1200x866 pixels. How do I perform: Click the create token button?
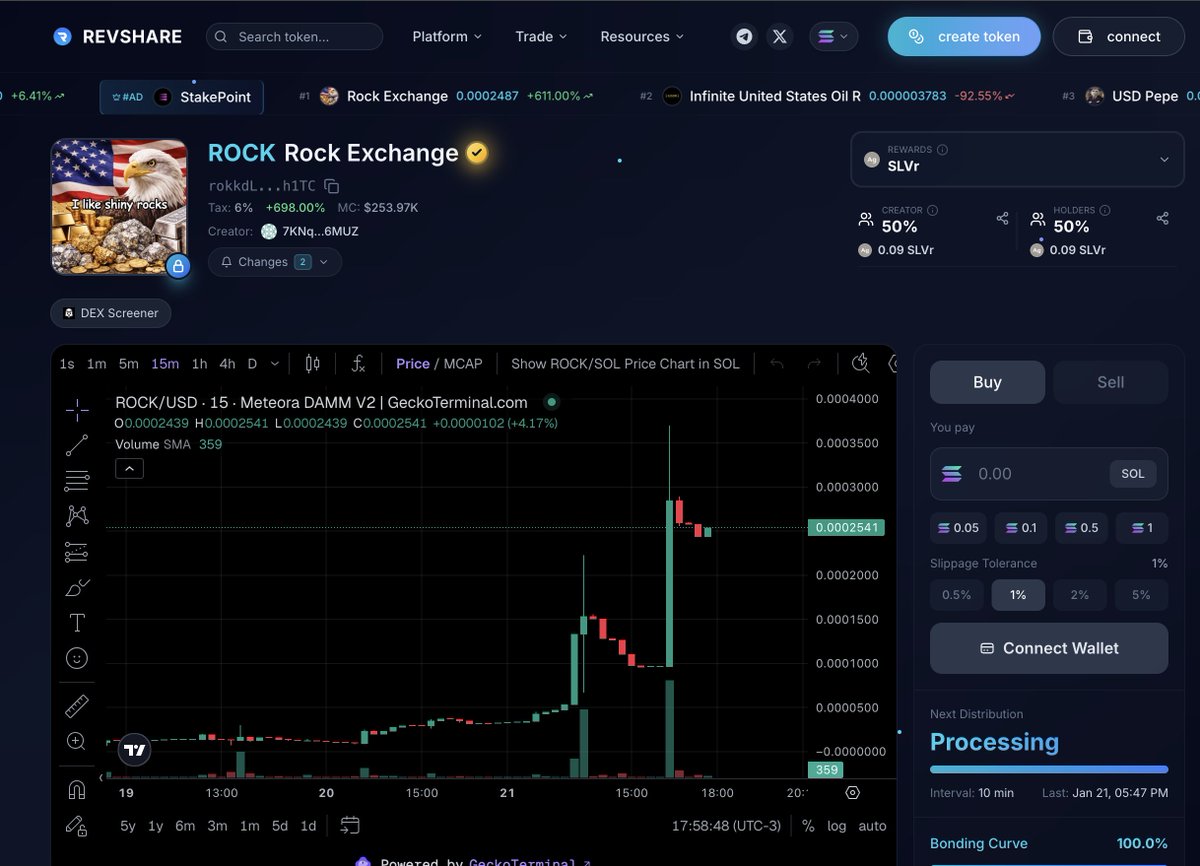point(964,37)
